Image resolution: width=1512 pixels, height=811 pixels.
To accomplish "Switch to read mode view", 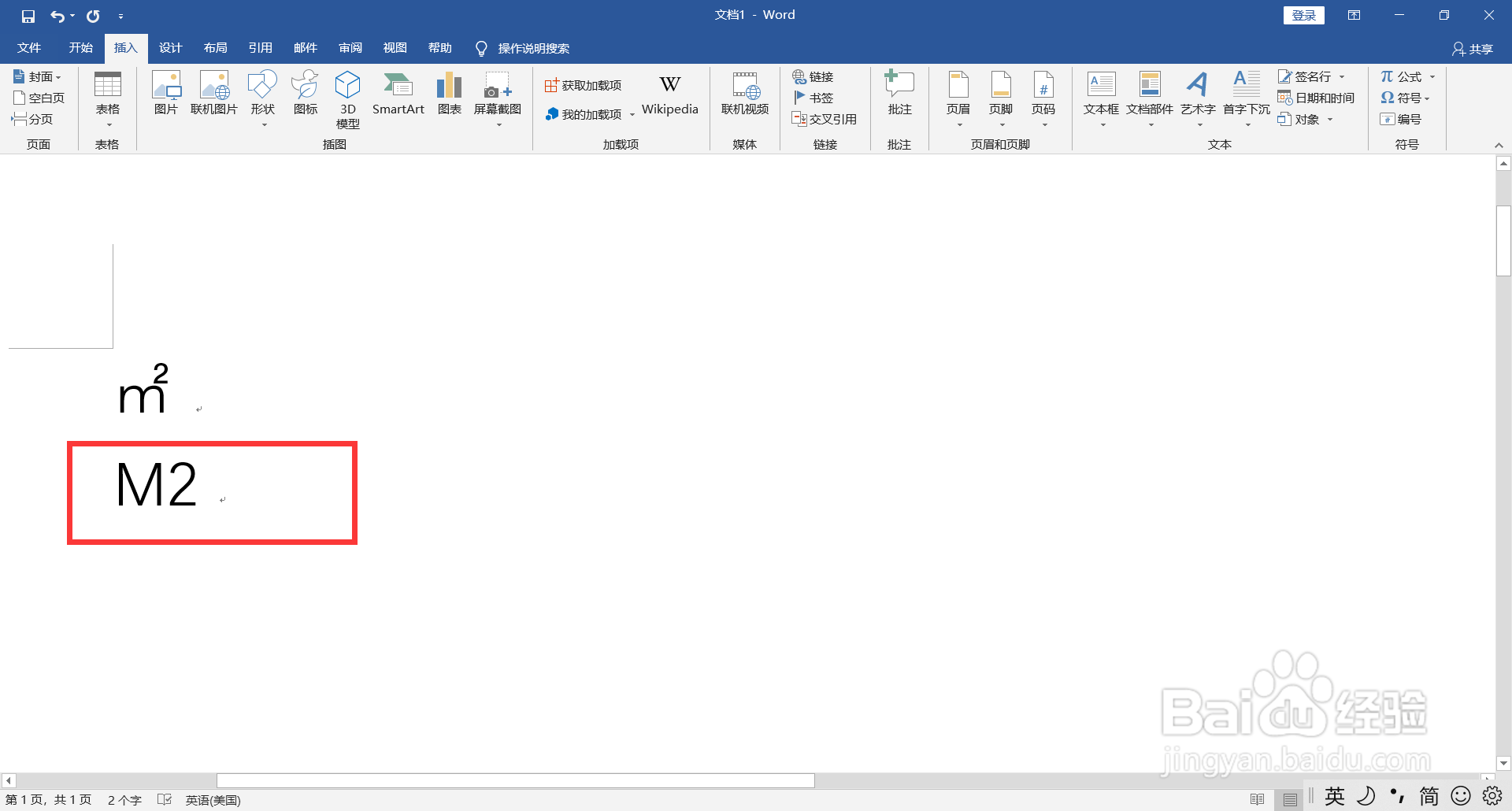I will (x=1257, y=799).
